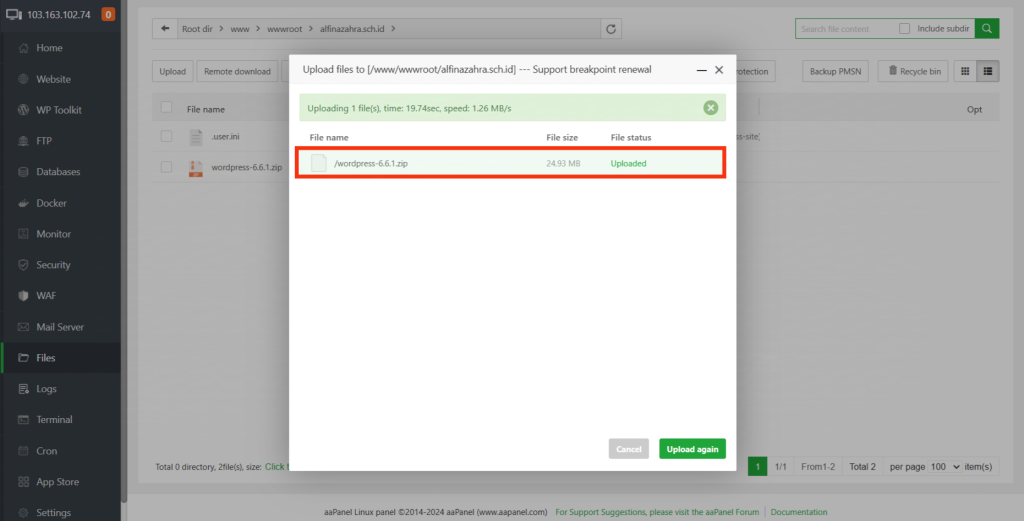Click the Recycle bin button
The width and height of the screenshot is (1024, 521).
click(913, 71)
